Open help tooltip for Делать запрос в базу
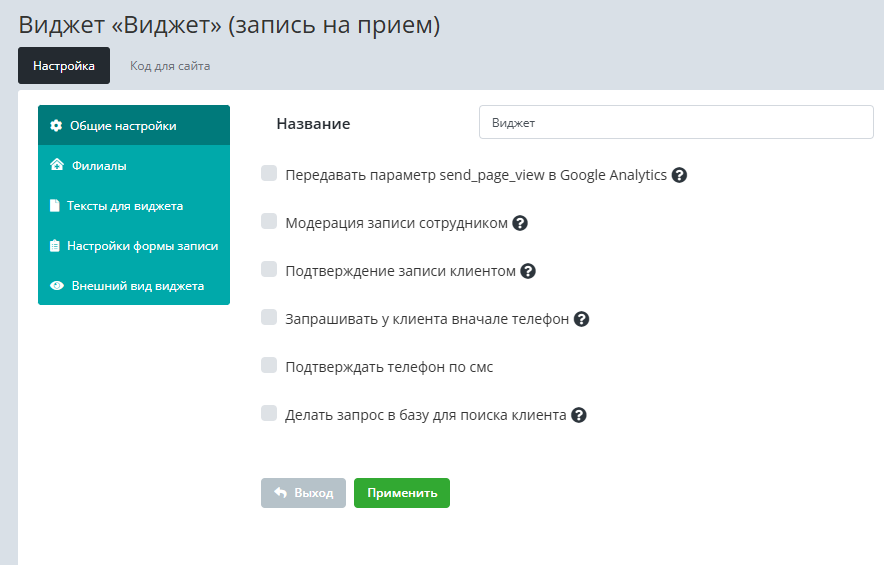 [x=579, y=415]
